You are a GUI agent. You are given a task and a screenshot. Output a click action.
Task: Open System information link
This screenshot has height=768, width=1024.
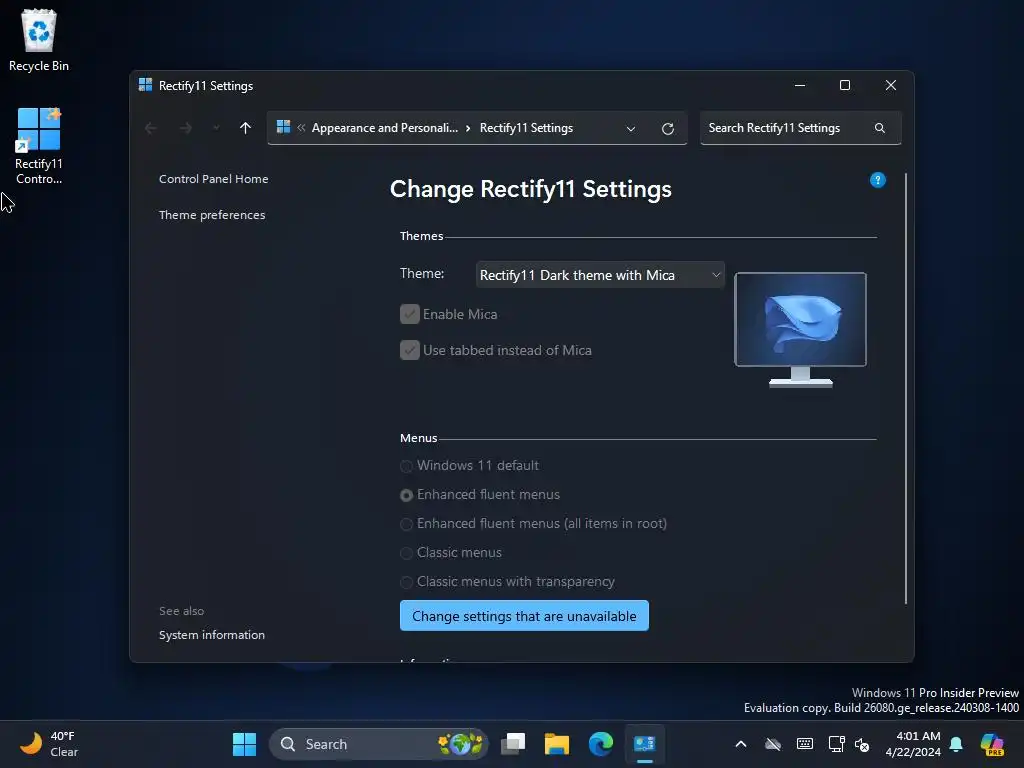point(212,635)
